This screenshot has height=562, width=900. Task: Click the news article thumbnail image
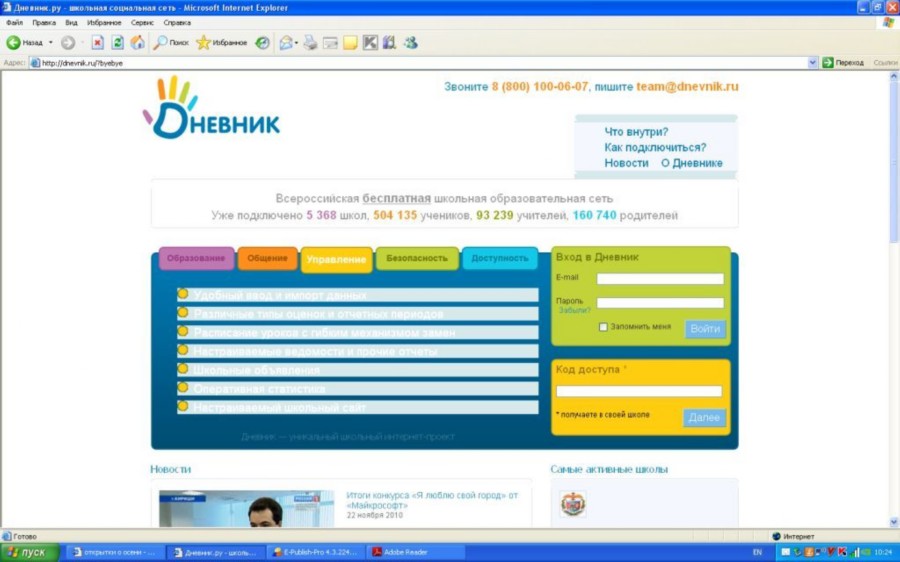(246, 509)
